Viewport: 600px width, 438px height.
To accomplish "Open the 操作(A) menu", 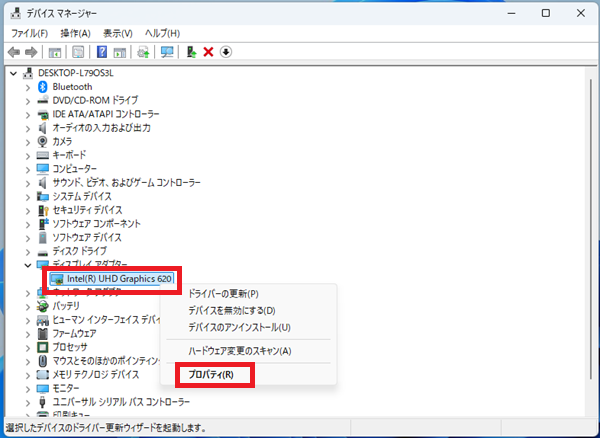I will coord(75,34).
